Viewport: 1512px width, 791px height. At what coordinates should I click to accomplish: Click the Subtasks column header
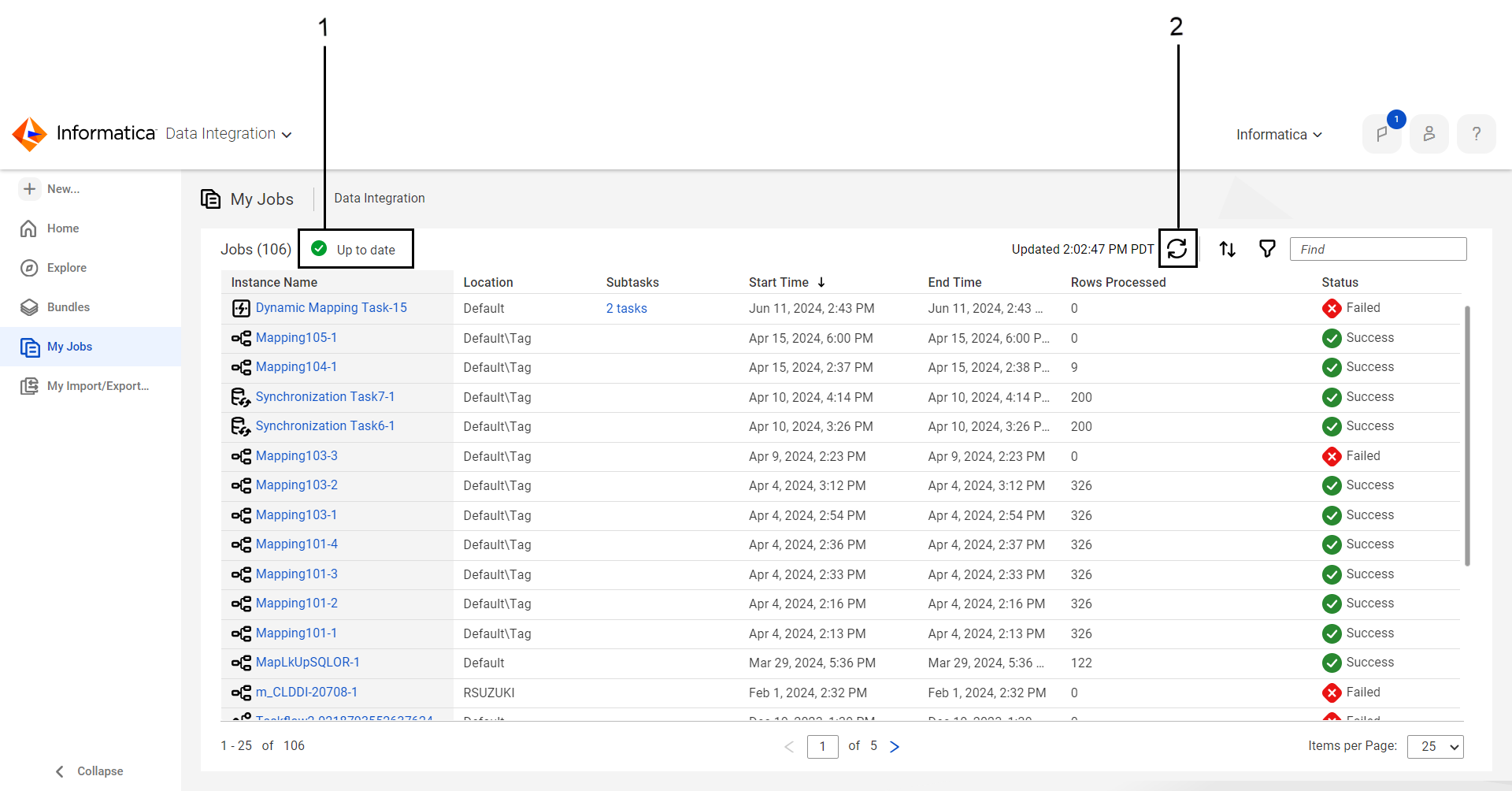coord(632,282)
